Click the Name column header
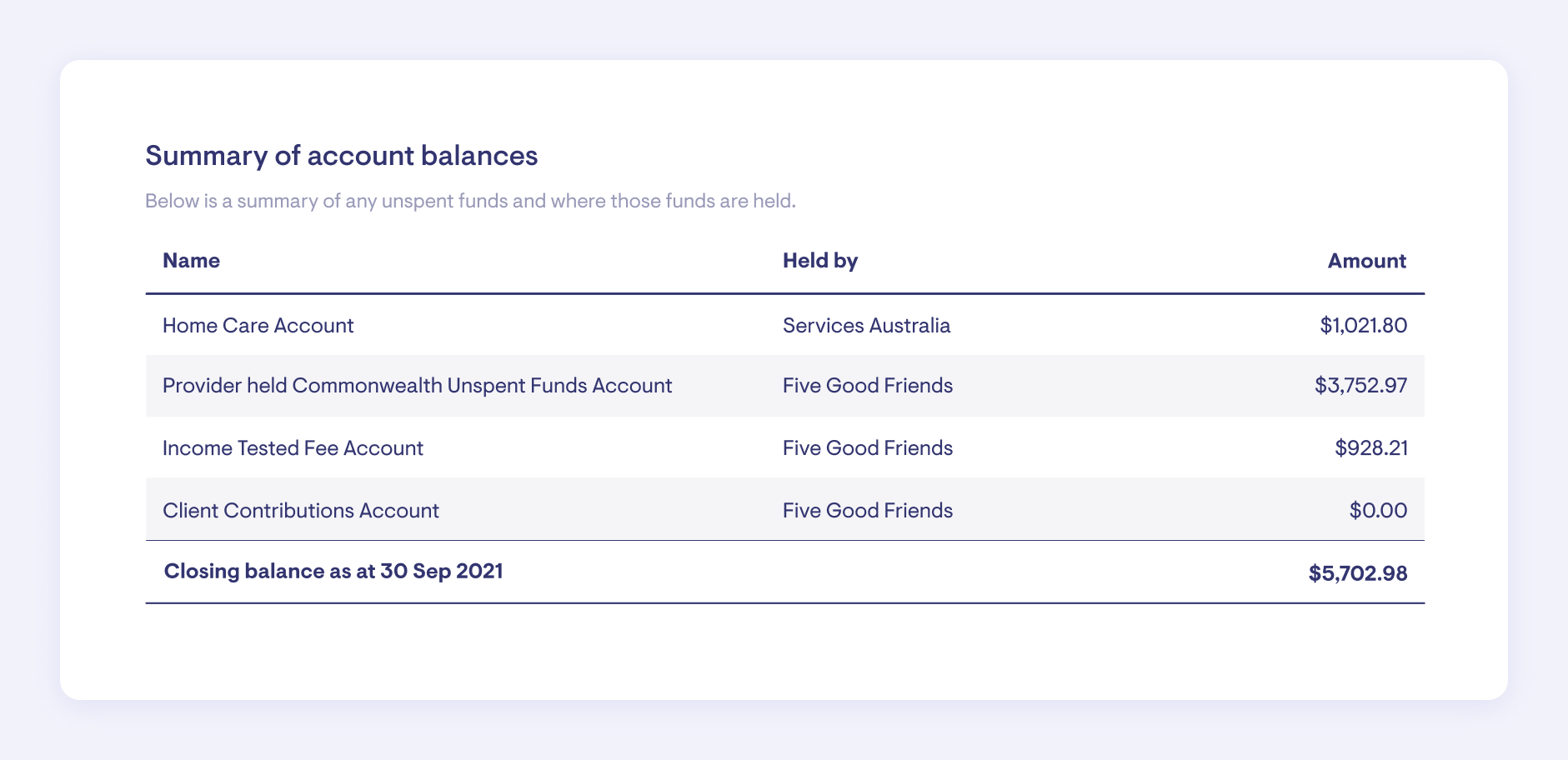Viewport: 1568px width, 760px height. [191, 261]
